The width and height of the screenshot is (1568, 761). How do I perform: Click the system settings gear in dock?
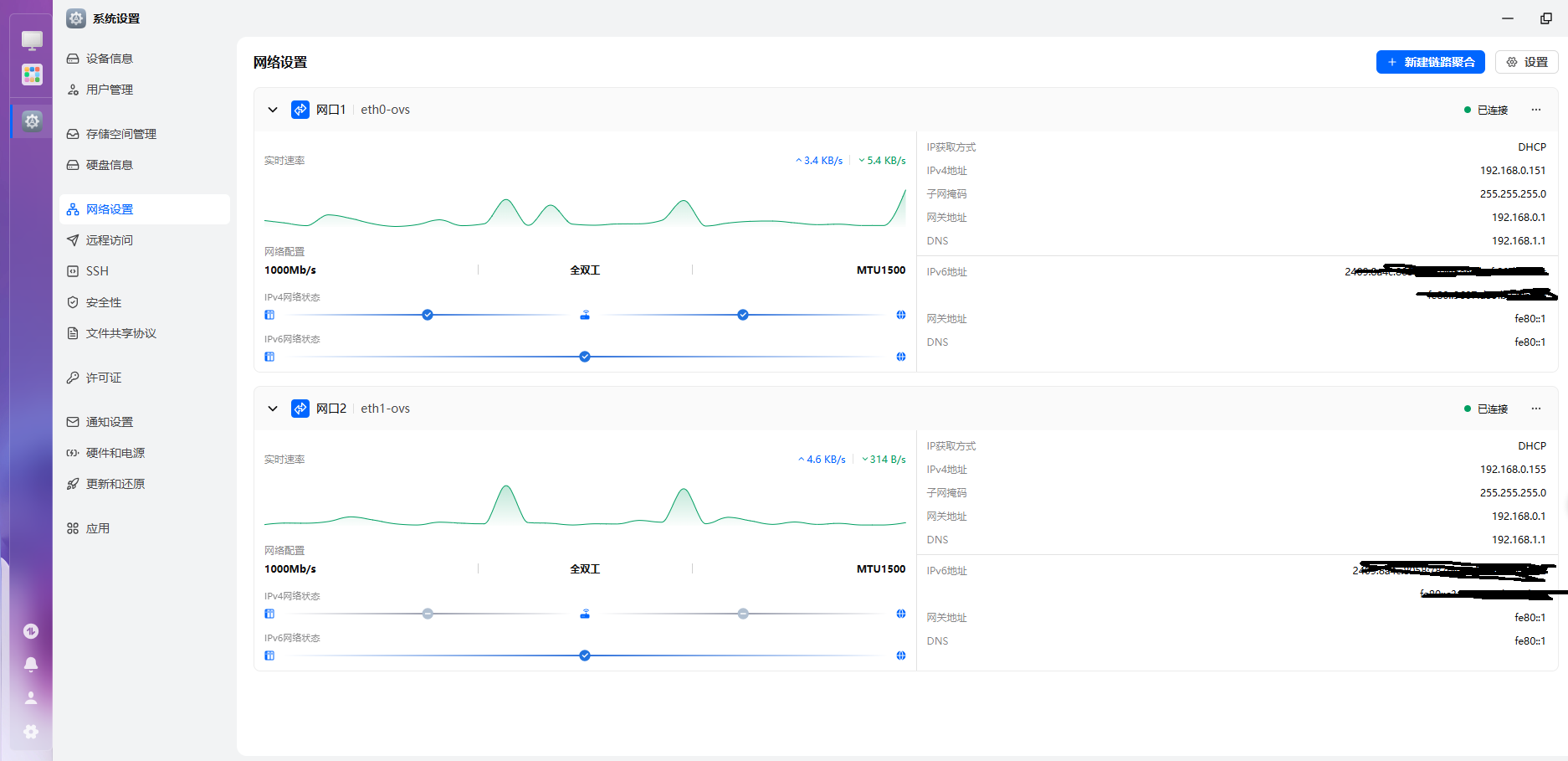click(x=32, y=121)
